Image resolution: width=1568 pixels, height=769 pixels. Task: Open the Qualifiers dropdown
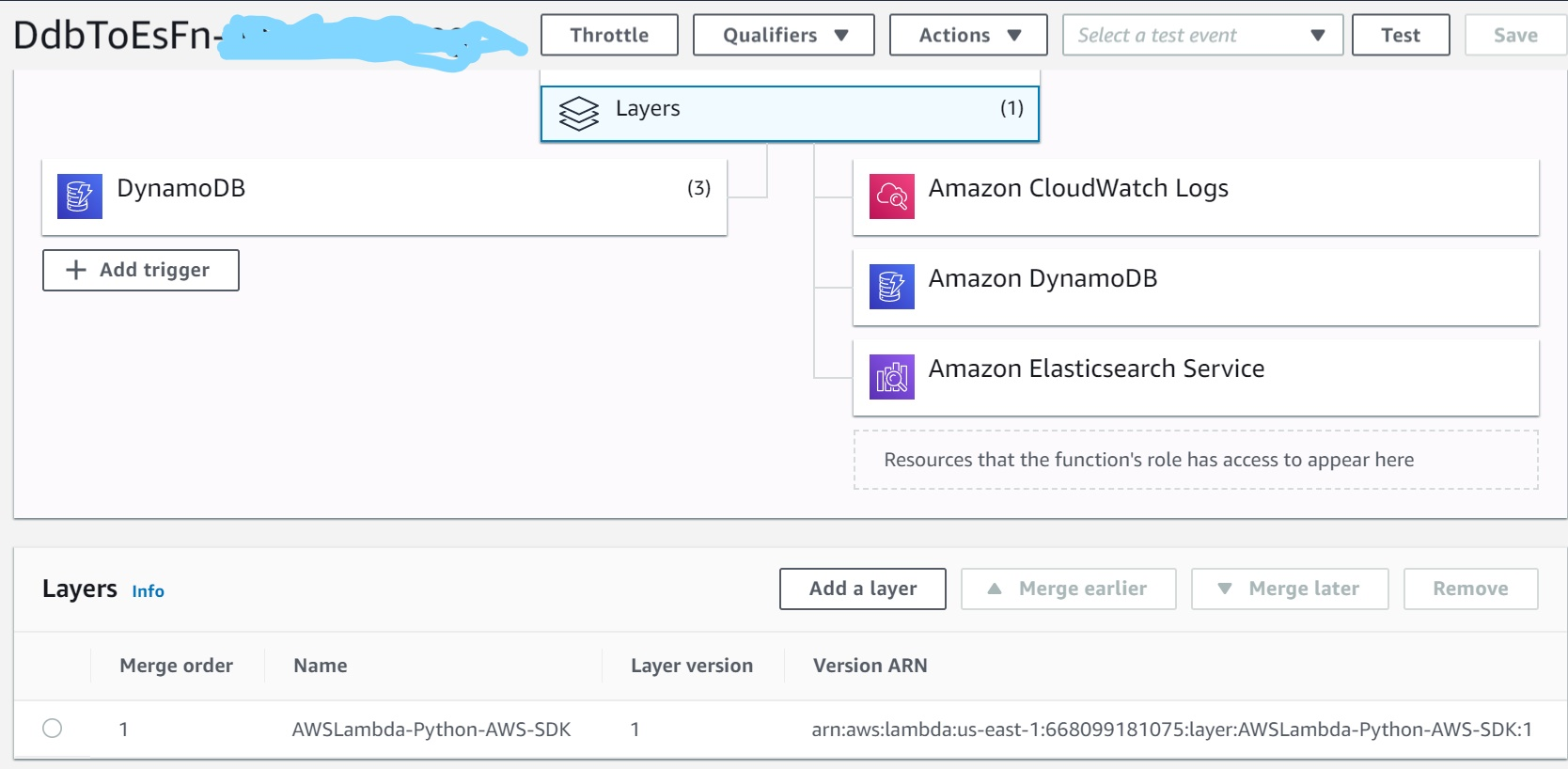[784, 35]
